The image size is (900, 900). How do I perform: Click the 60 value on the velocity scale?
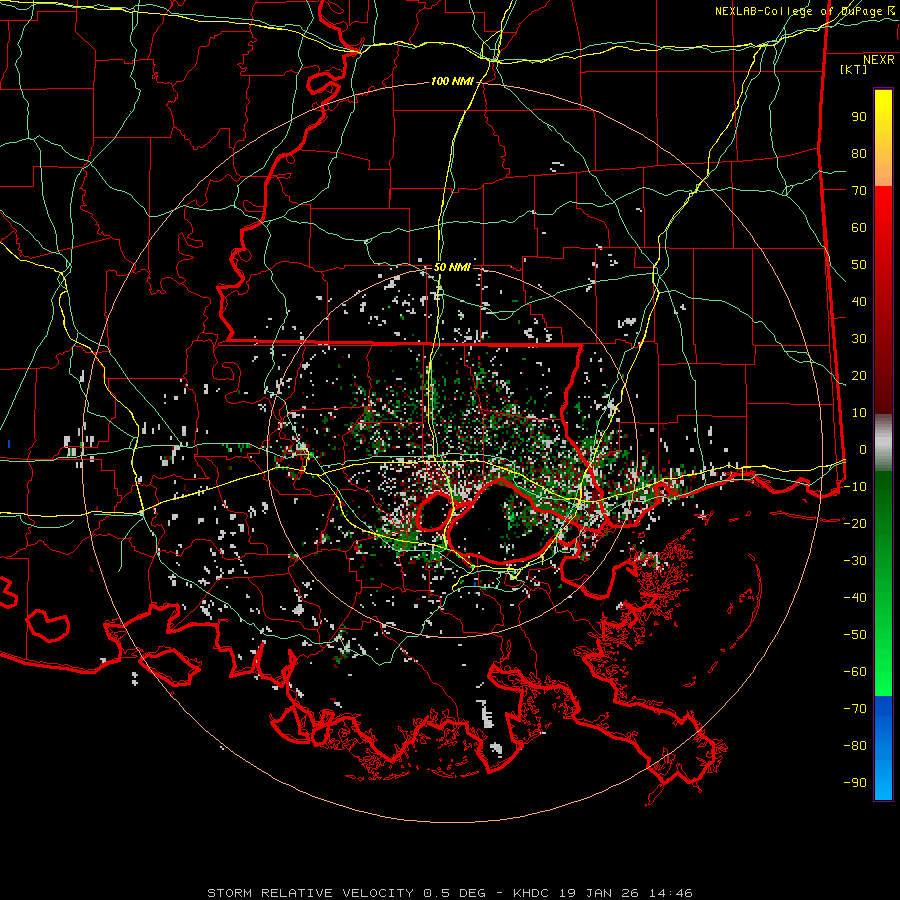pos(859,228)
